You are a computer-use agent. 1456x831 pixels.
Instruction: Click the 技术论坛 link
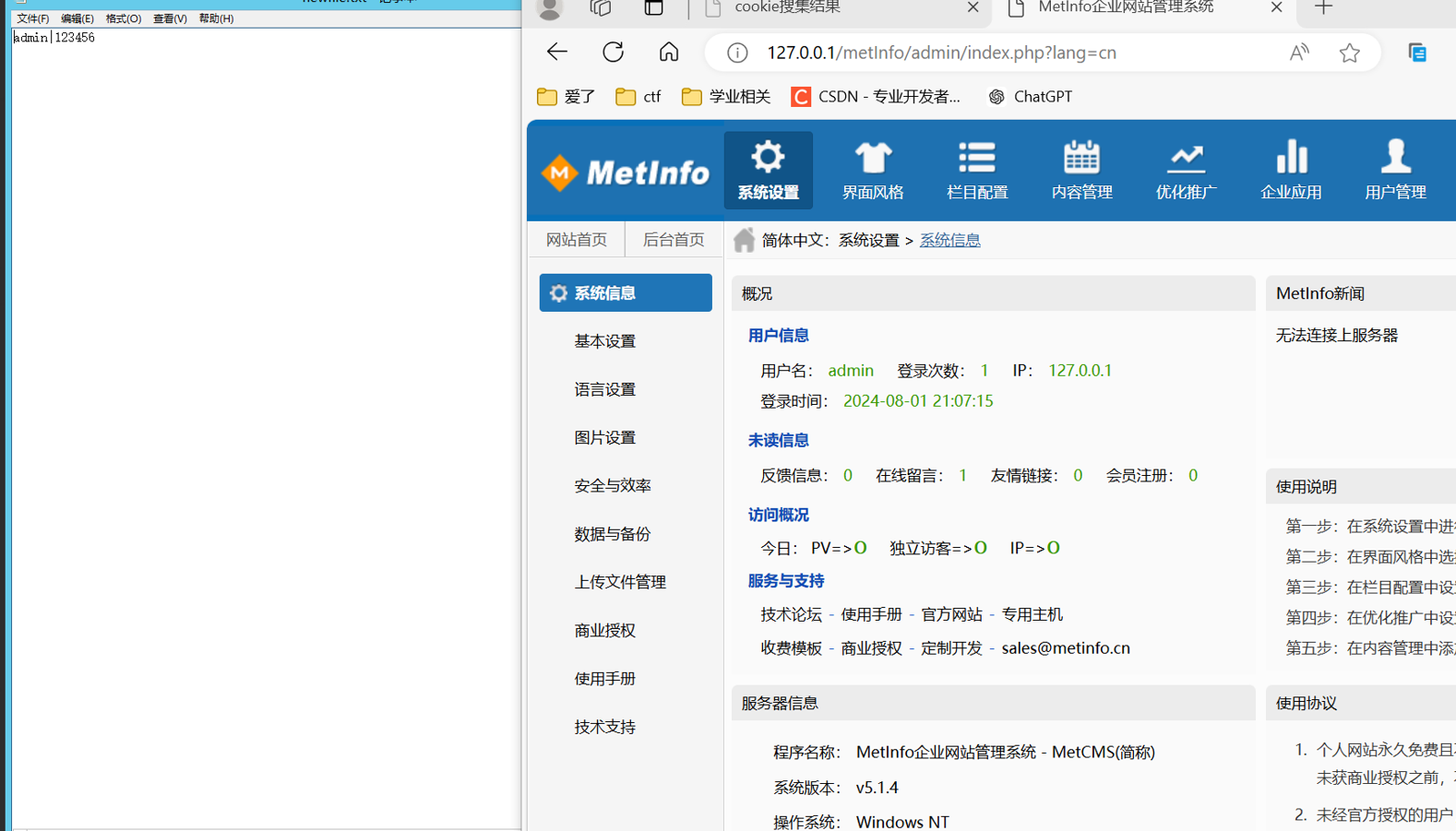[791, 614]
